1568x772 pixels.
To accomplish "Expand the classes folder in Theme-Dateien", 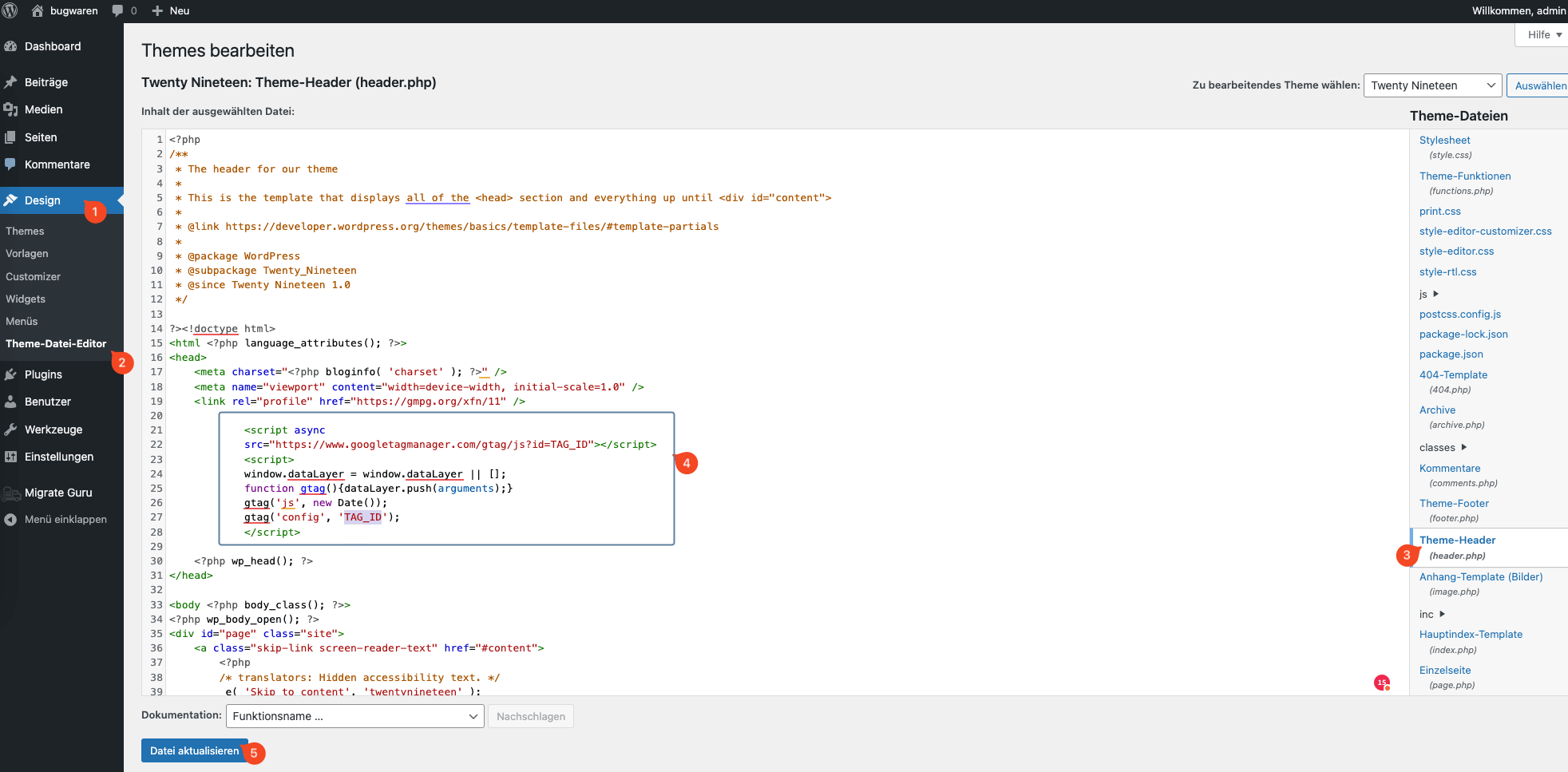I will pos(1441,447).
